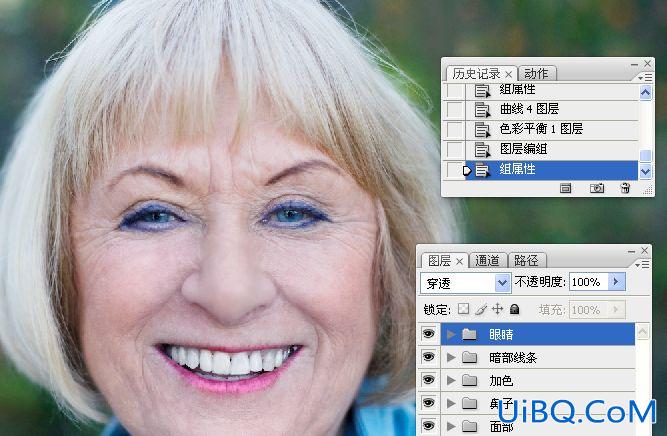Set history brush source at 曲线 4 图层
The height and width of the screenshot is (436, 667).
pos(455,110)
